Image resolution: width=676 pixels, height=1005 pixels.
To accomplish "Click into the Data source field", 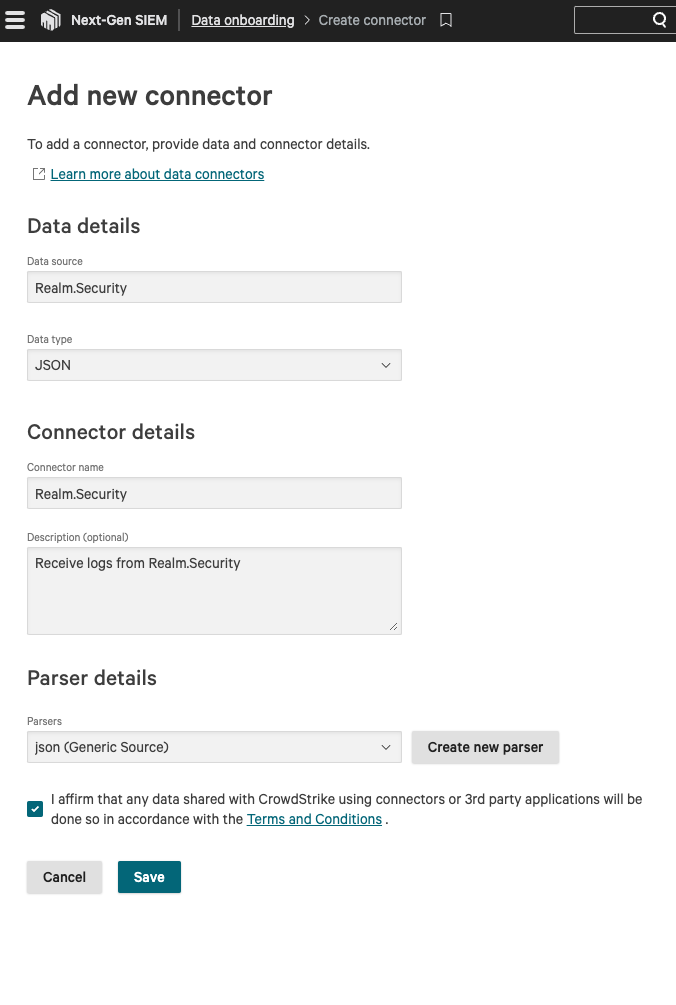I will pyautogui.click(x=214, y=287).
